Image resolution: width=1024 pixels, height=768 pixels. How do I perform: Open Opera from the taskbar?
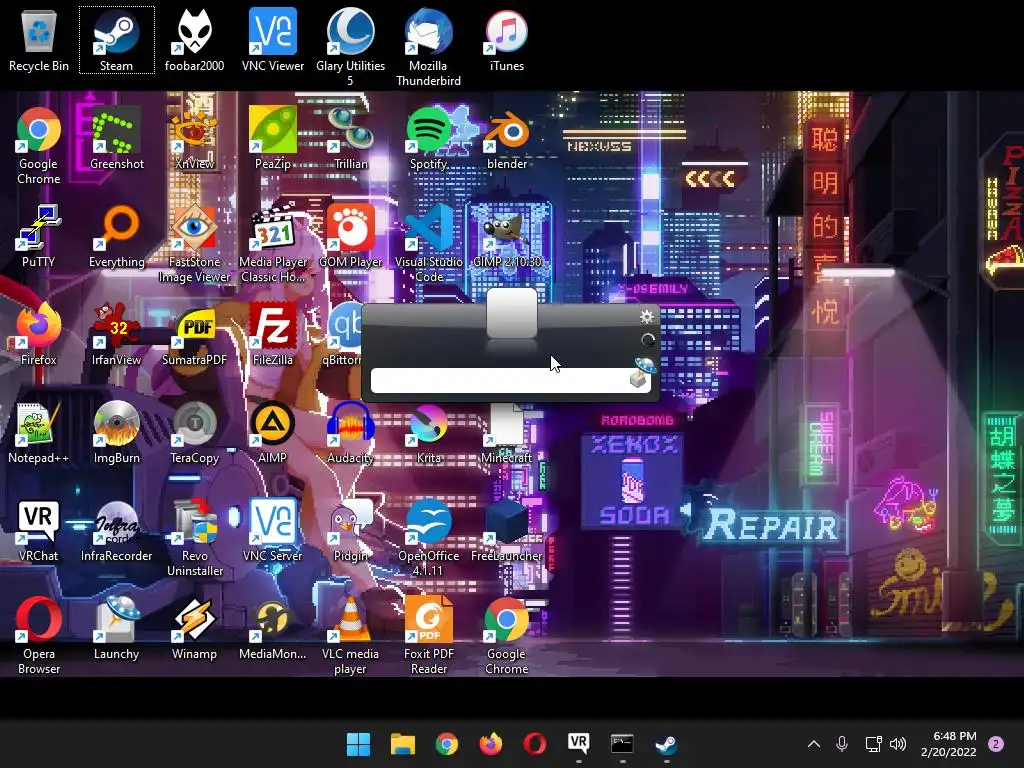(534, 744)
